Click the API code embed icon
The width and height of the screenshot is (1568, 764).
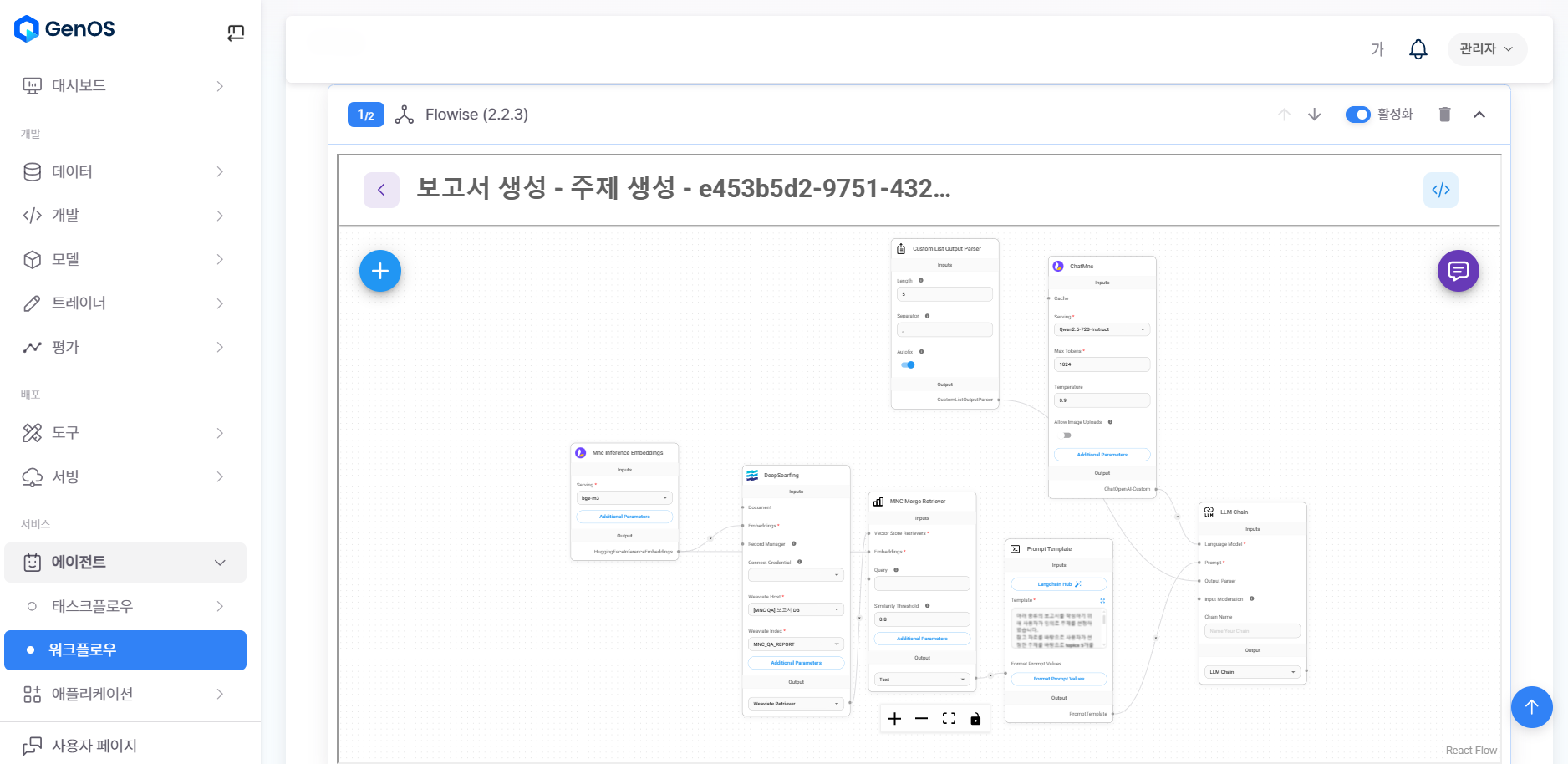[1440, 190]
